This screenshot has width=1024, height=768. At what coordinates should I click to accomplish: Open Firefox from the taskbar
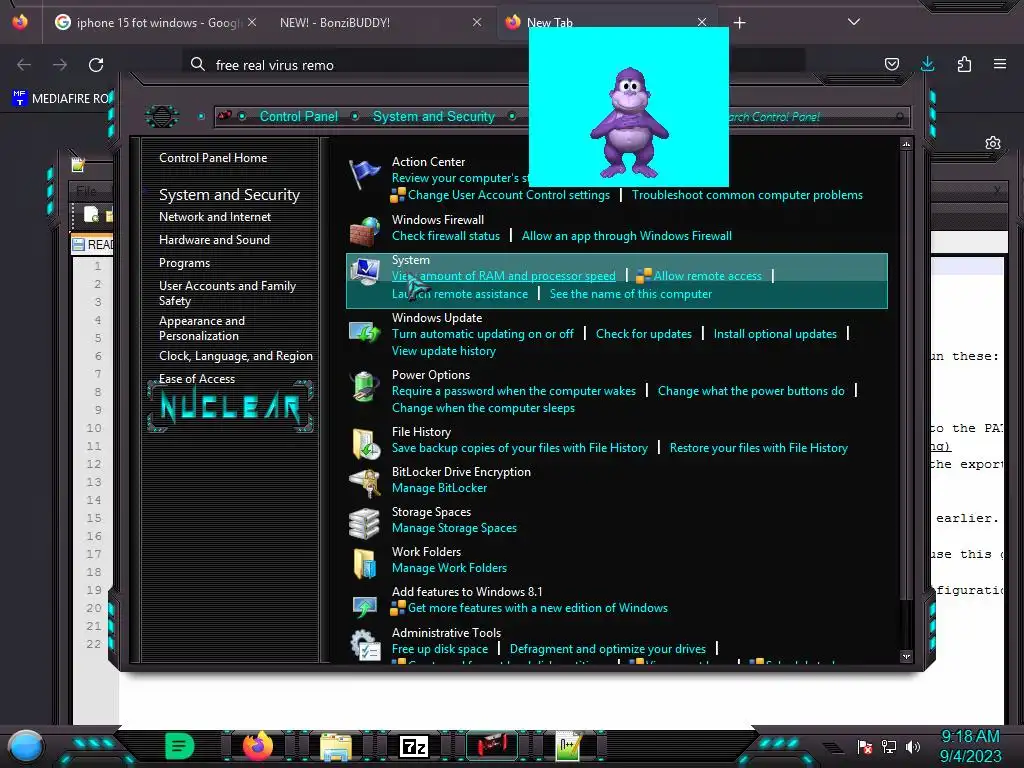point(257,746)
